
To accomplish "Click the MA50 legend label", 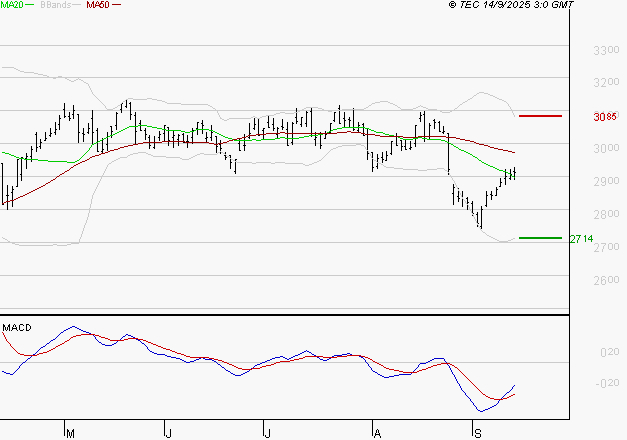I will [x=99, y=5].
